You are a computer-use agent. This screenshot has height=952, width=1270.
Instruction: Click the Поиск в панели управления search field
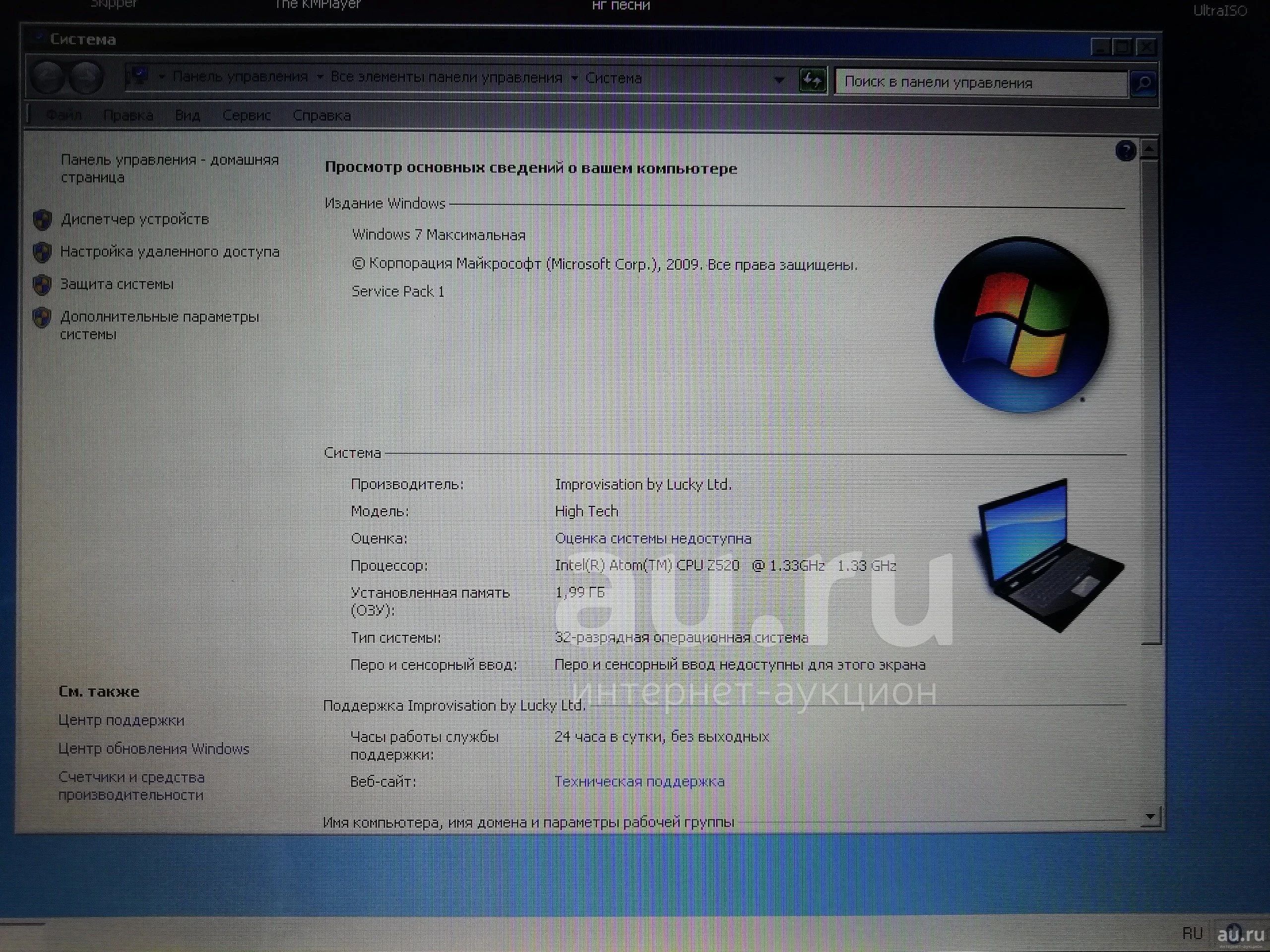click(x=981, y=83)
